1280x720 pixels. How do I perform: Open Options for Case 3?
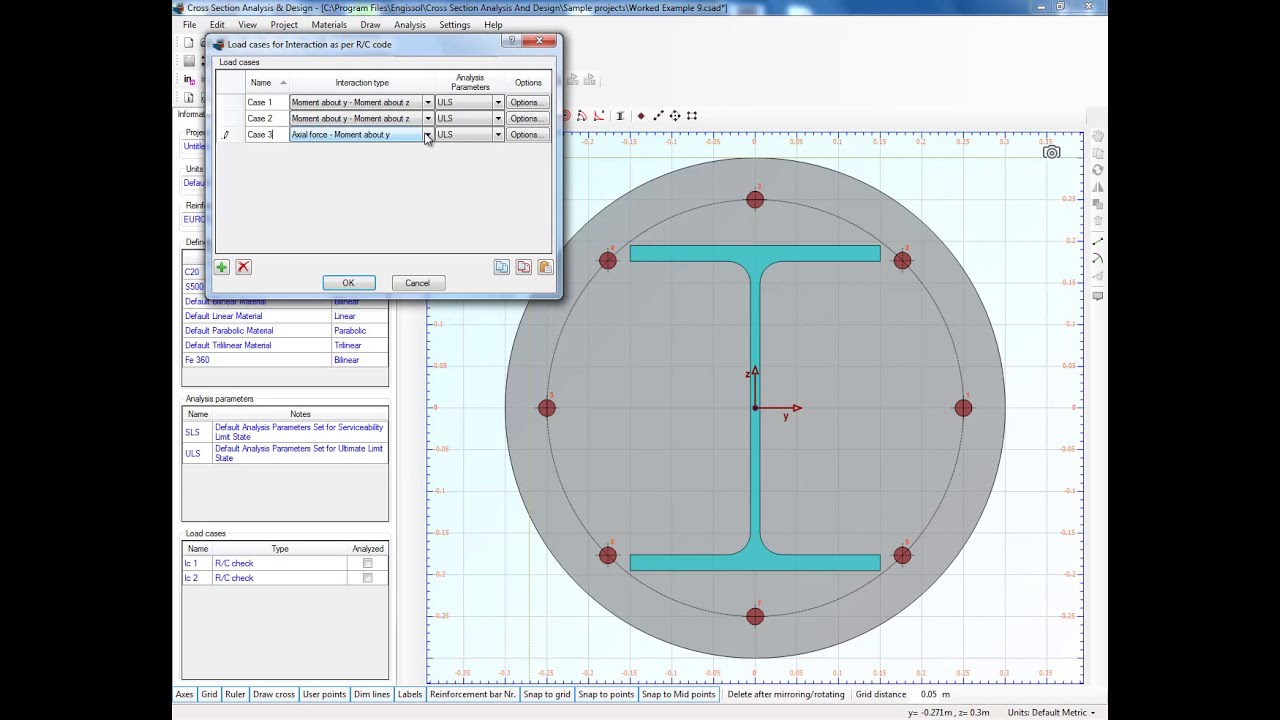point(527,134)
